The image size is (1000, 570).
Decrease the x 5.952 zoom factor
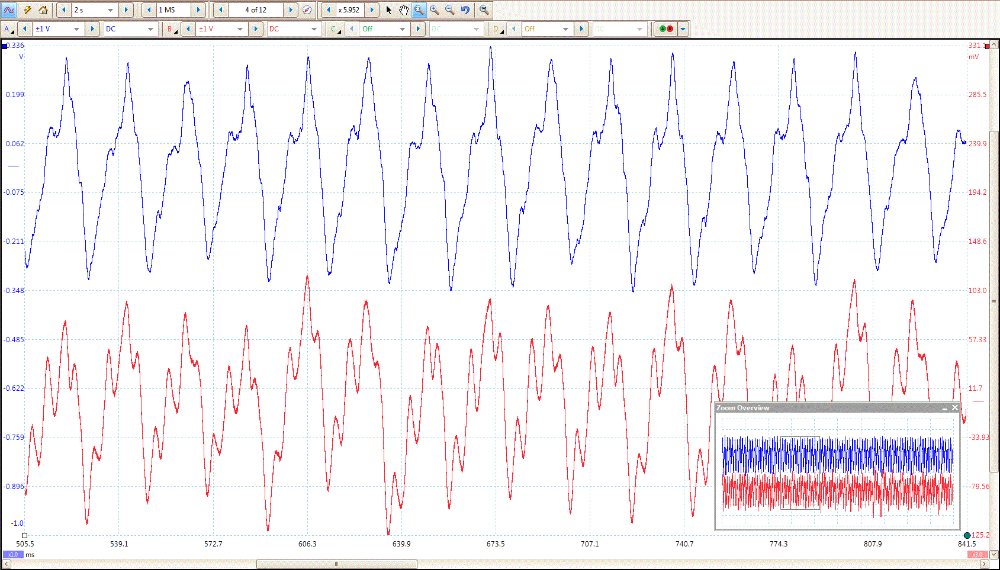coord(326,9)
